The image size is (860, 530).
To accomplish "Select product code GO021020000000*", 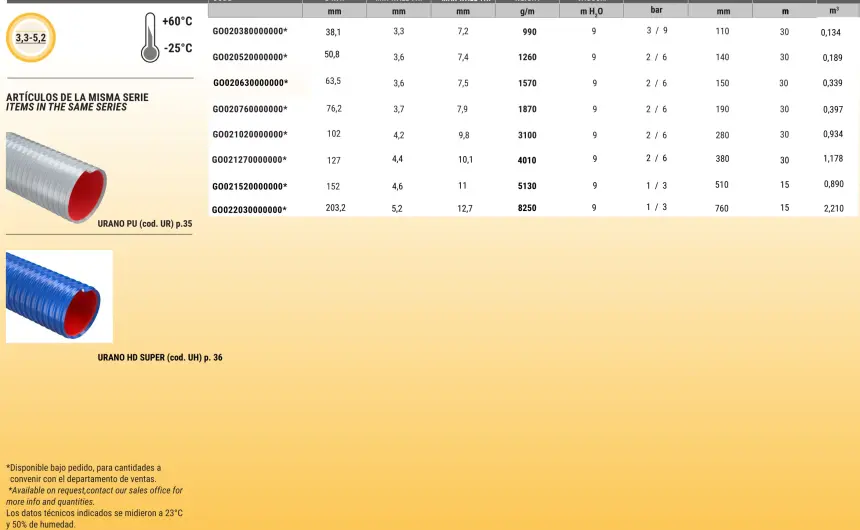I will (x=250, y=134).
